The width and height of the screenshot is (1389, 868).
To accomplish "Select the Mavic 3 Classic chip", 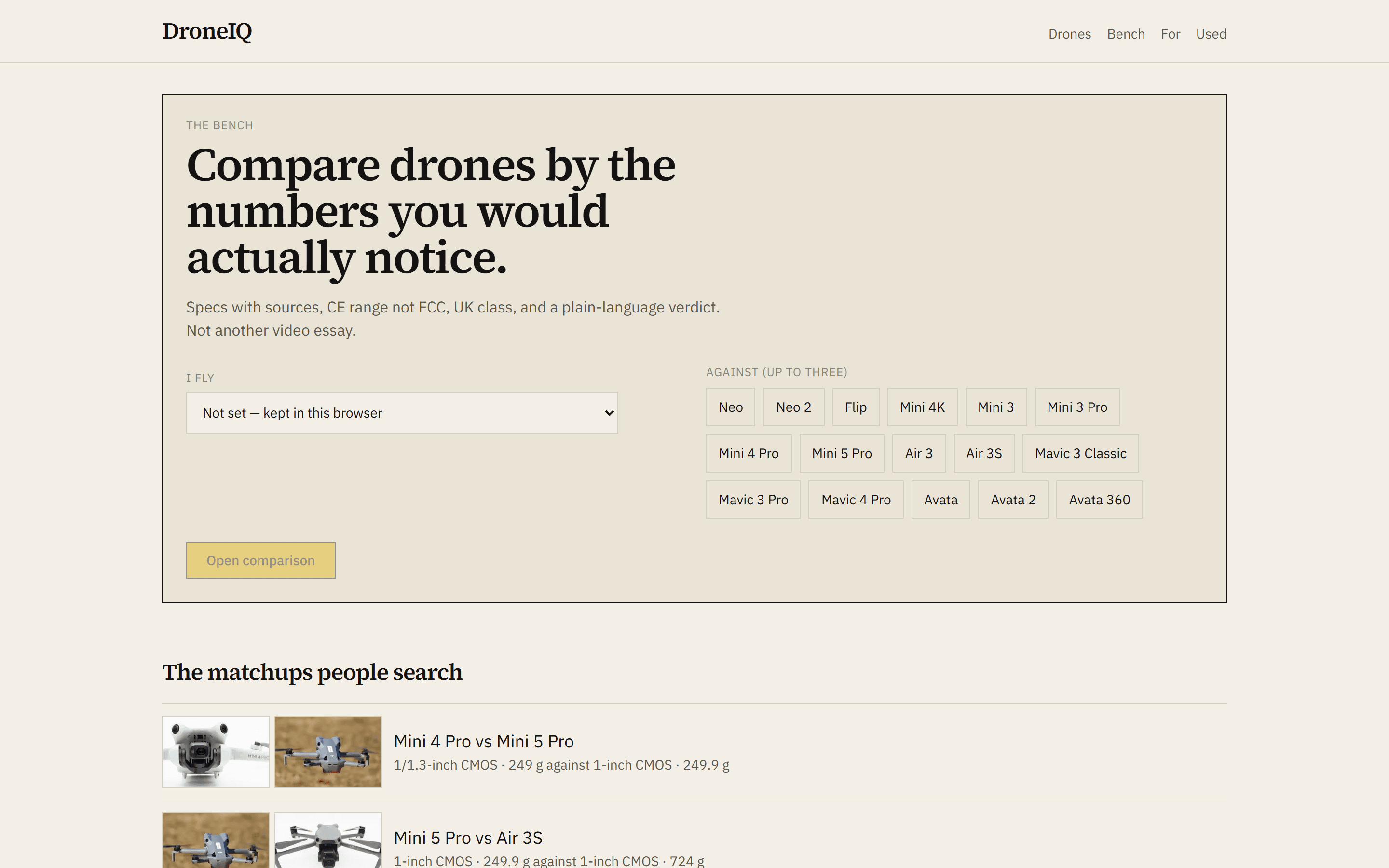I will [x=1080, y=453].
